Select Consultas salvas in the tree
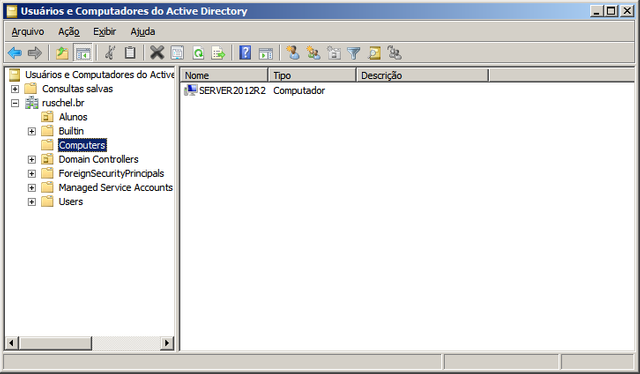 78,89
